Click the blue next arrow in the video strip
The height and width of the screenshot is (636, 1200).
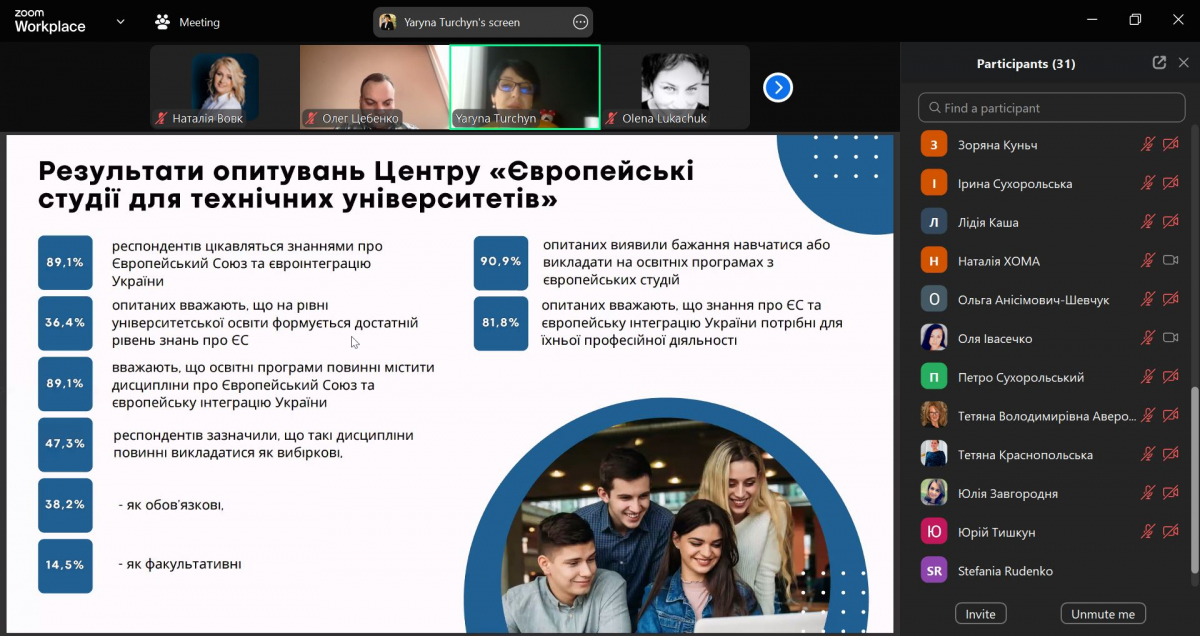pos(778,87)
